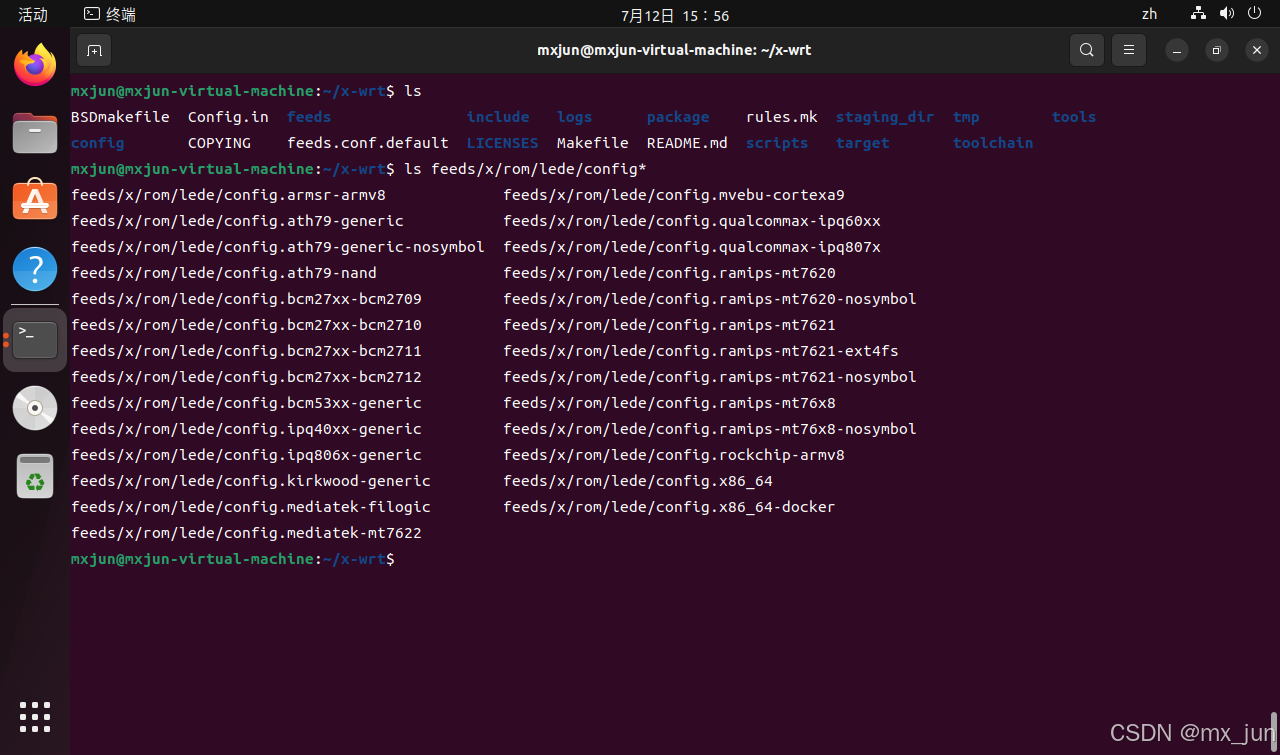Open the Files manager in dock
Image resolution: width=1280 pixels, height=755 pixels.
(x=35, y=133)
